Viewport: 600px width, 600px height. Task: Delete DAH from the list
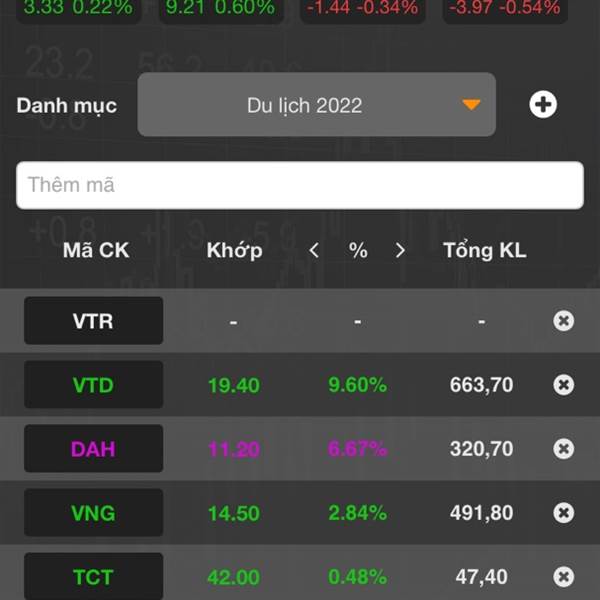point(563,448)
